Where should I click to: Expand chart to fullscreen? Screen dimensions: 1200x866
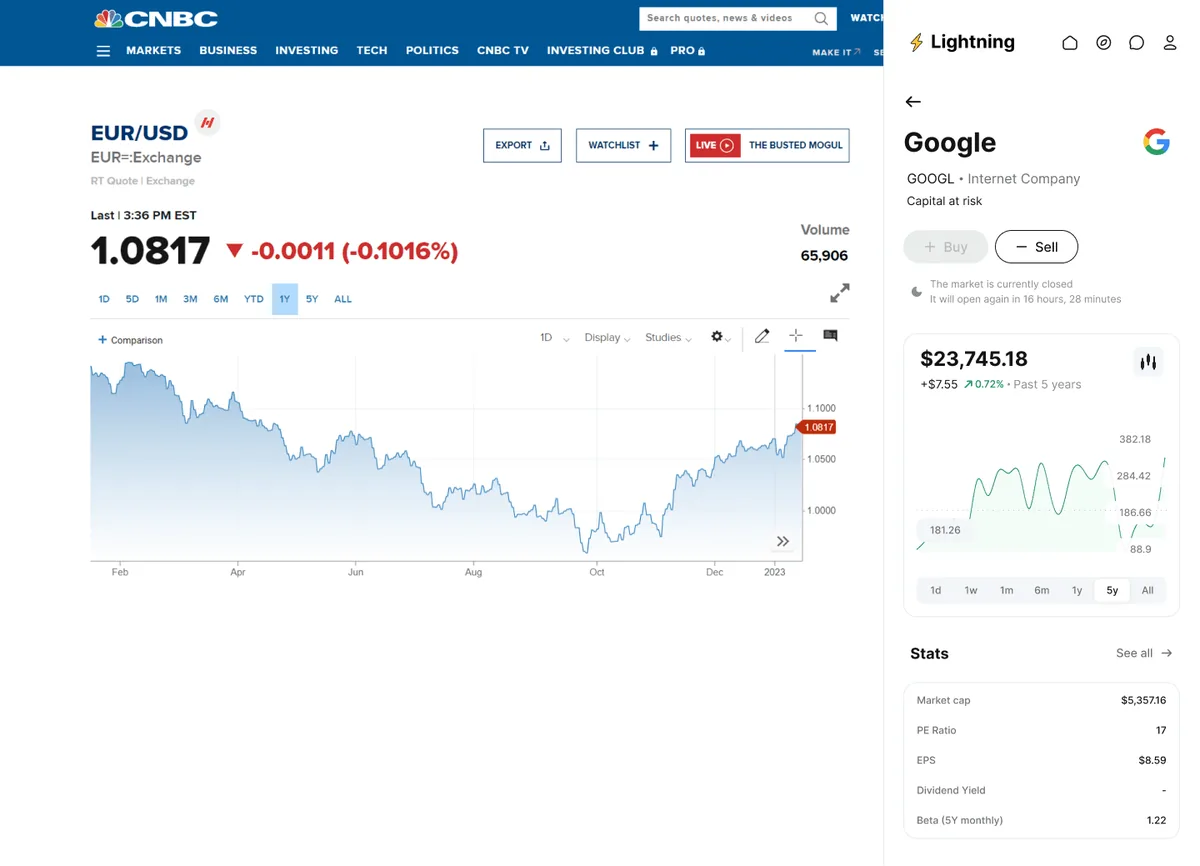[x=840, y=293]
